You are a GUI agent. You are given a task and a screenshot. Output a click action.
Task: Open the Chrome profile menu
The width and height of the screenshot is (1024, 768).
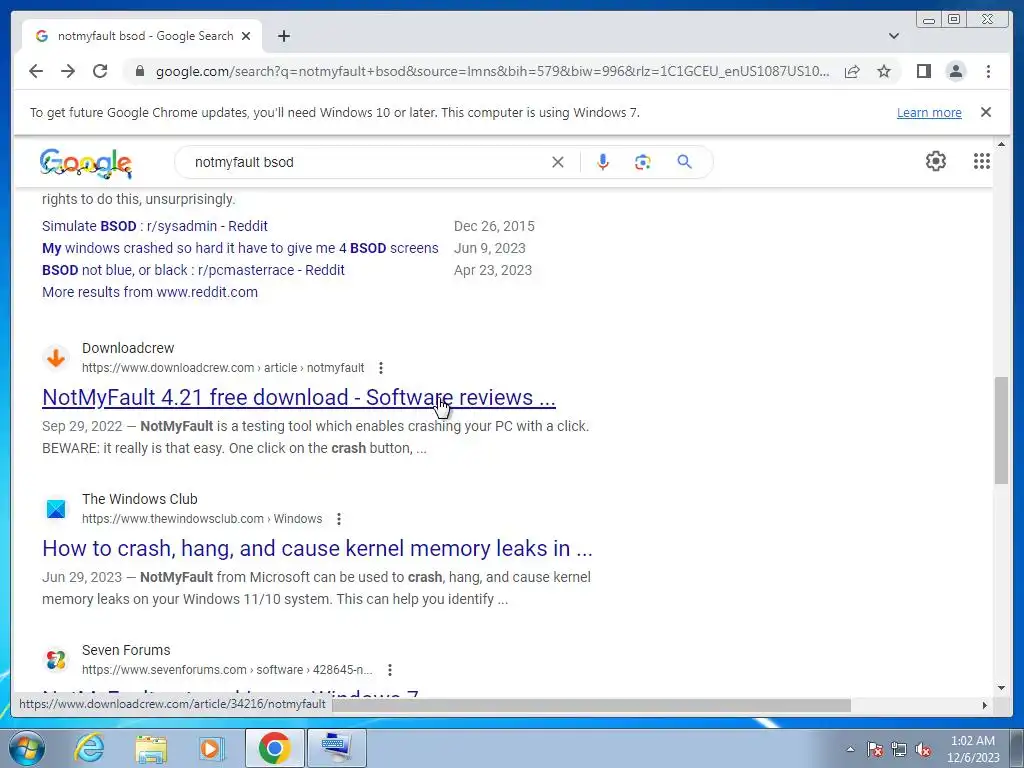pyautogui.click(x=955, y=71)
